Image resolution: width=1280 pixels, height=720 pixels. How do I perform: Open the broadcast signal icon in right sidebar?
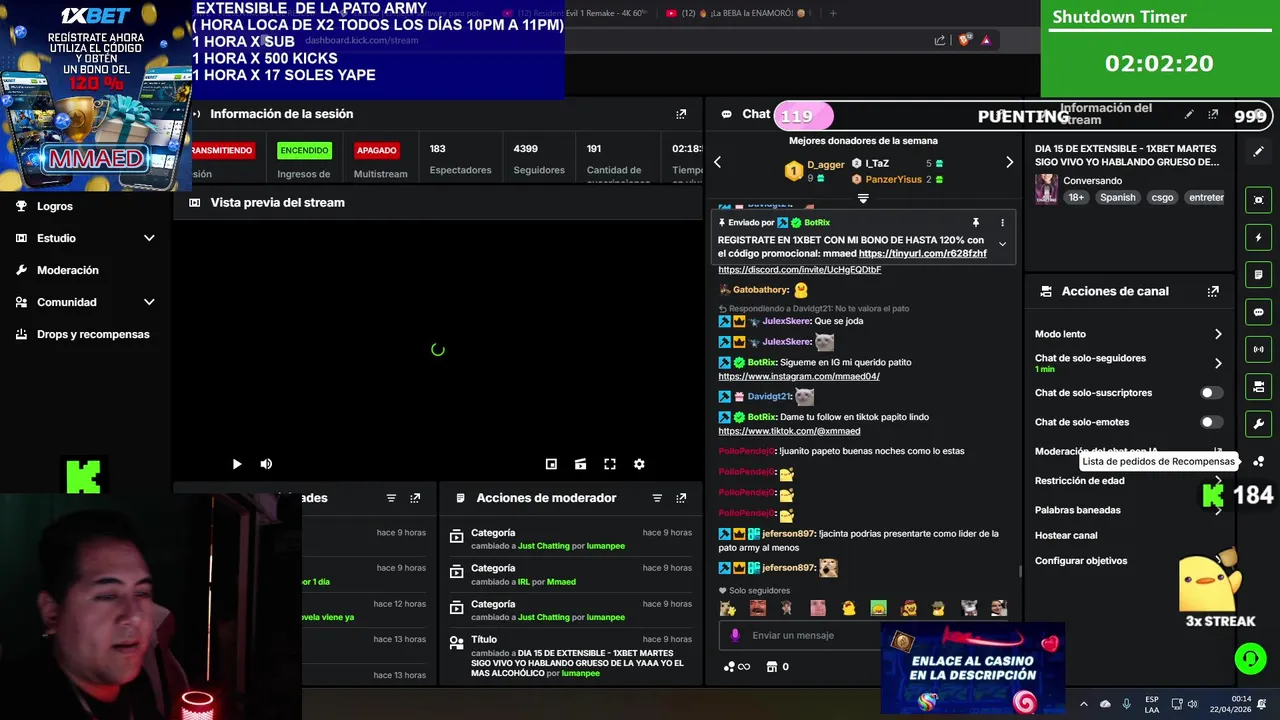point(1259,349)
